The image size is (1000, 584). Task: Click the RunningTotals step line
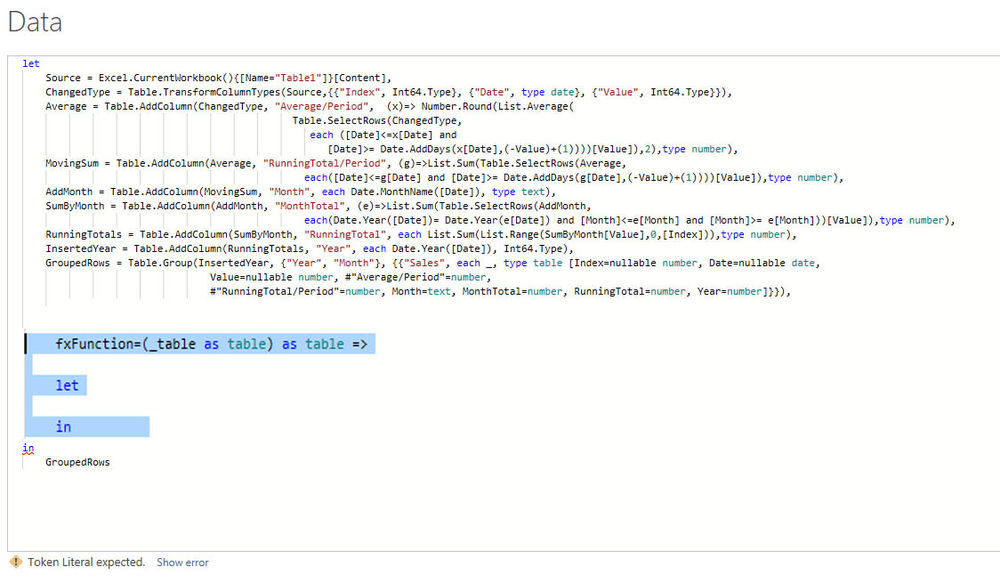[x=79, y=234]
